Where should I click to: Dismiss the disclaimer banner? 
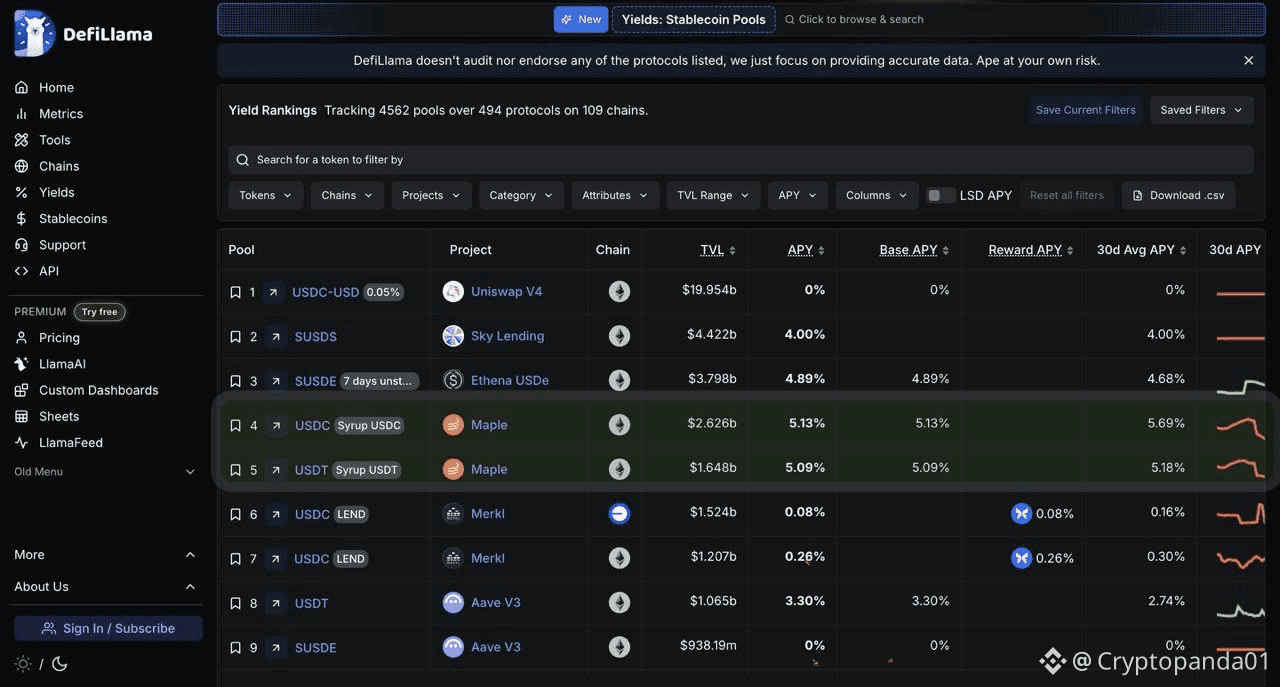pyautogui.click(x=1248, y=61)
